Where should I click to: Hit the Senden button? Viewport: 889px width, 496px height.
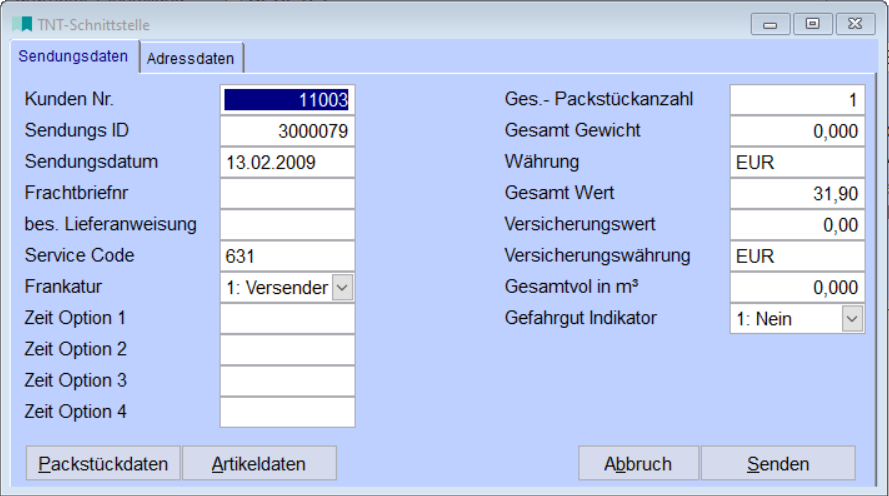[778, 464]
